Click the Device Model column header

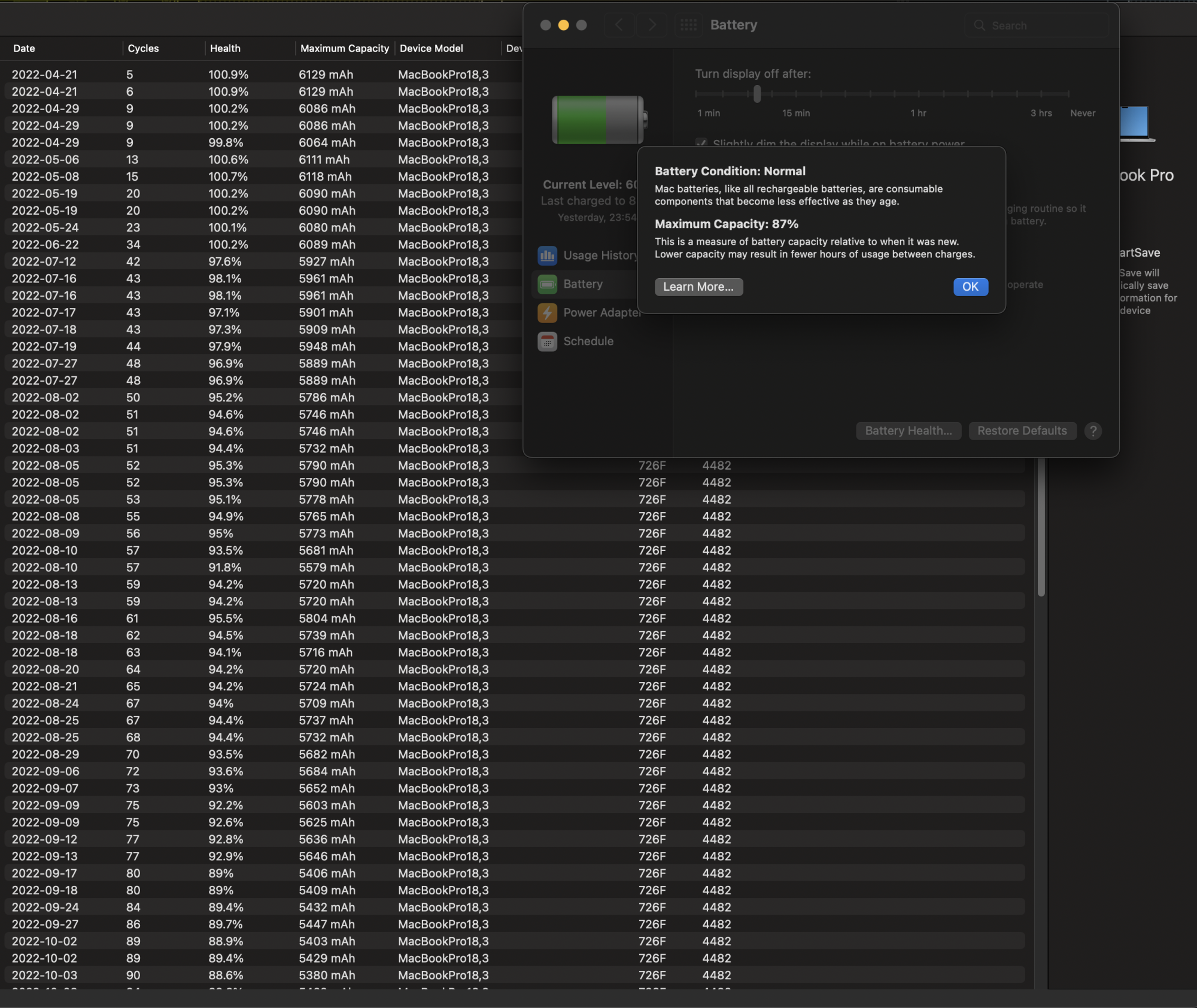[431, 48]
